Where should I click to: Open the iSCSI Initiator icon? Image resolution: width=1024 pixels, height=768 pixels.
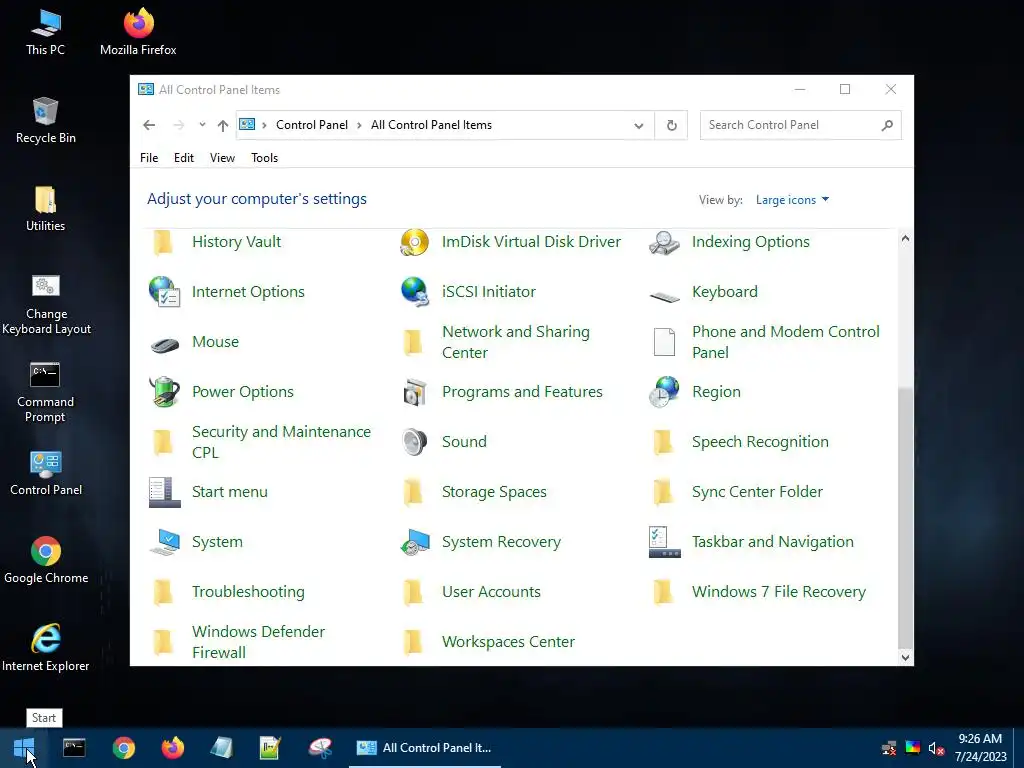pyautogui.click(x=414, y=292)
